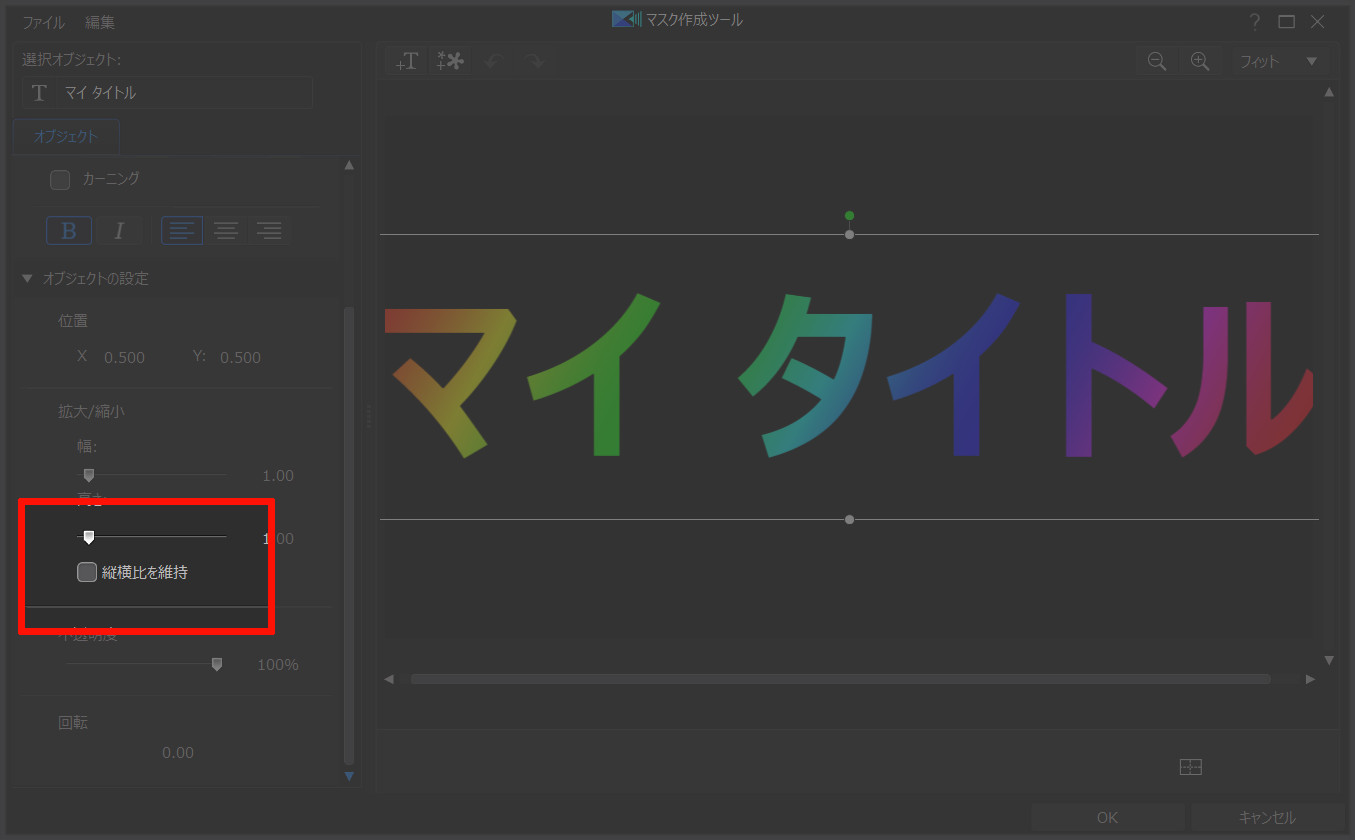Click the キャンセル button
Screen dimensions: 1355x840
tap(1267, 817)
